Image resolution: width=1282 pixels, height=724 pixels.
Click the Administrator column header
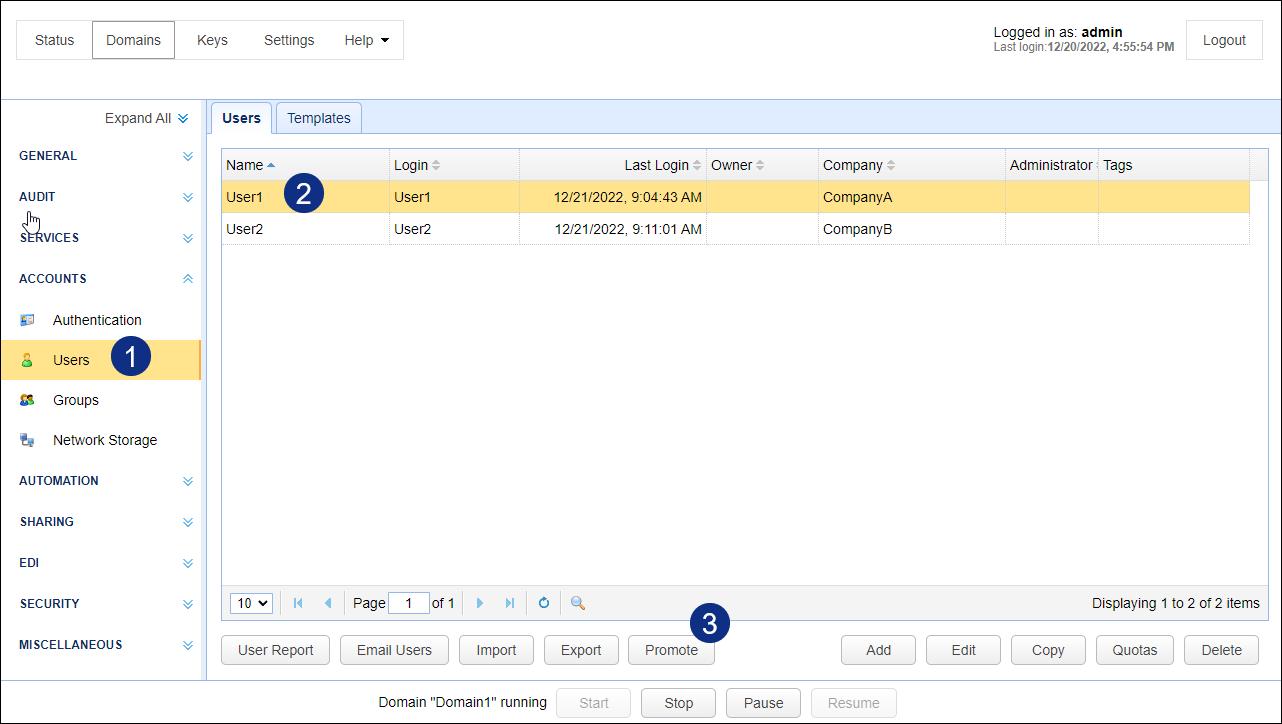[x=1051, y=165]
